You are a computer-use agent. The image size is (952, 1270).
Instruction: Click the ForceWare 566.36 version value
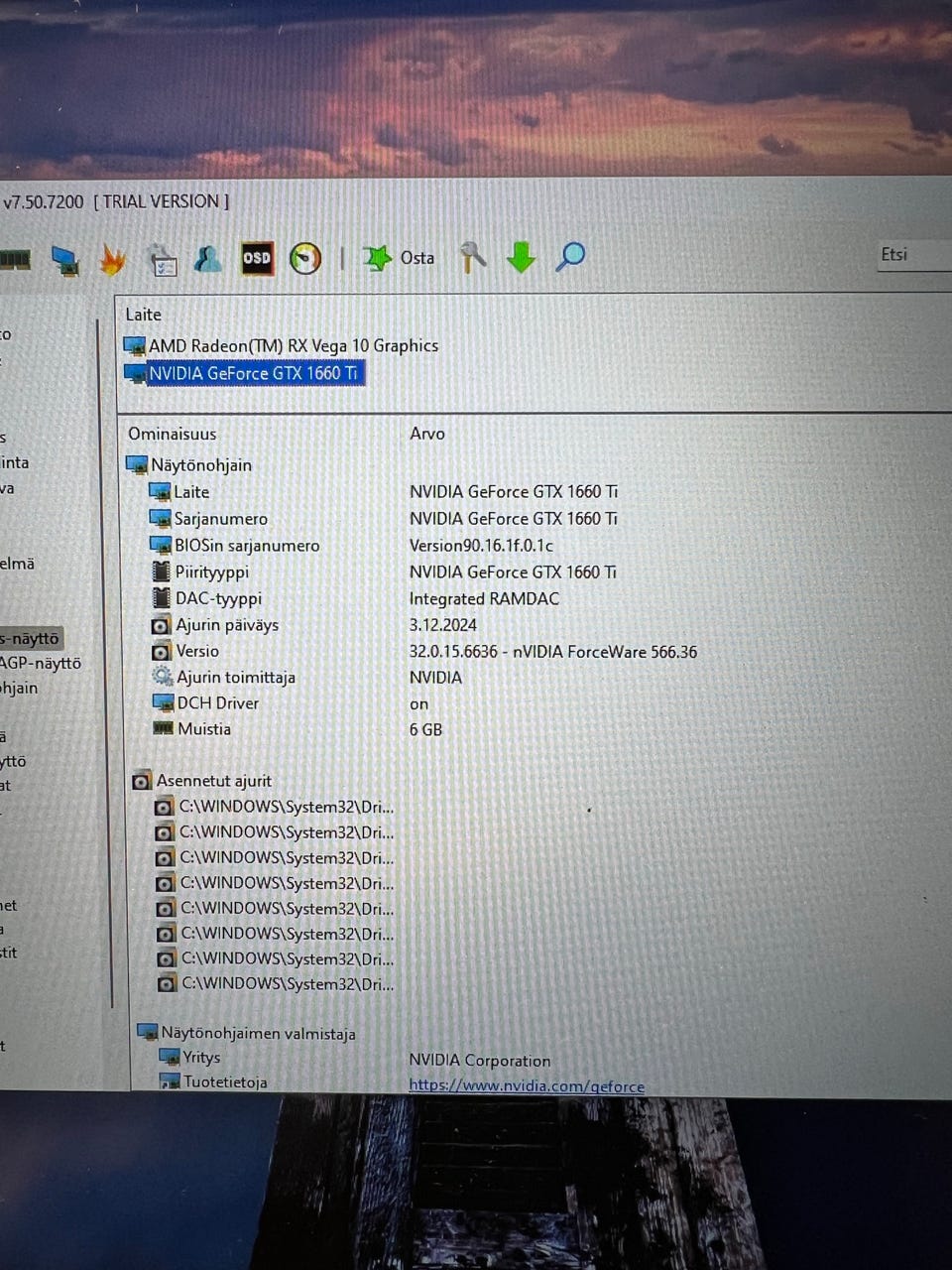pyautogui.click(x=553, y=652)
